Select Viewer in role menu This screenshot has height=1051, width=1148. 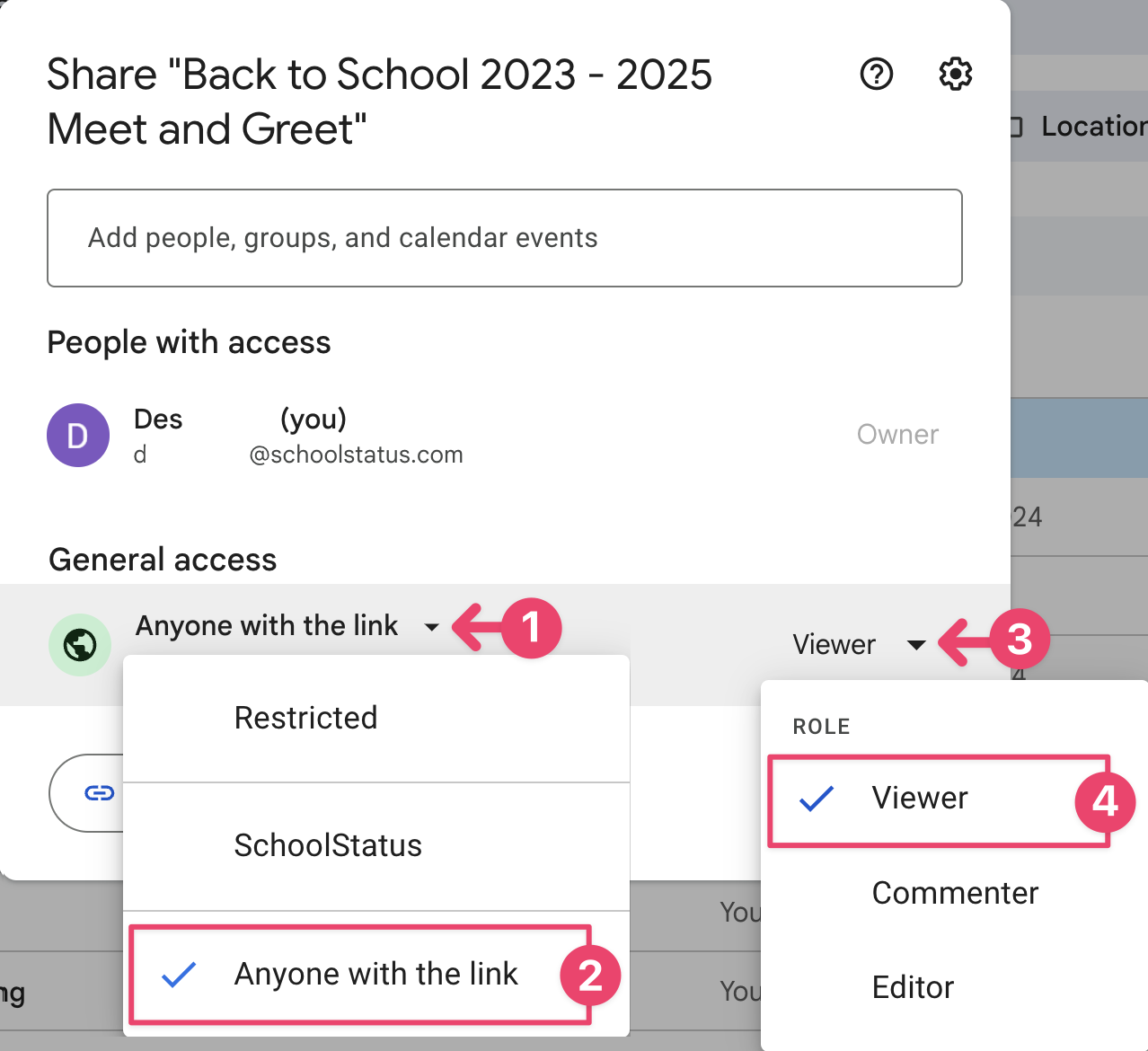[920, 799]
